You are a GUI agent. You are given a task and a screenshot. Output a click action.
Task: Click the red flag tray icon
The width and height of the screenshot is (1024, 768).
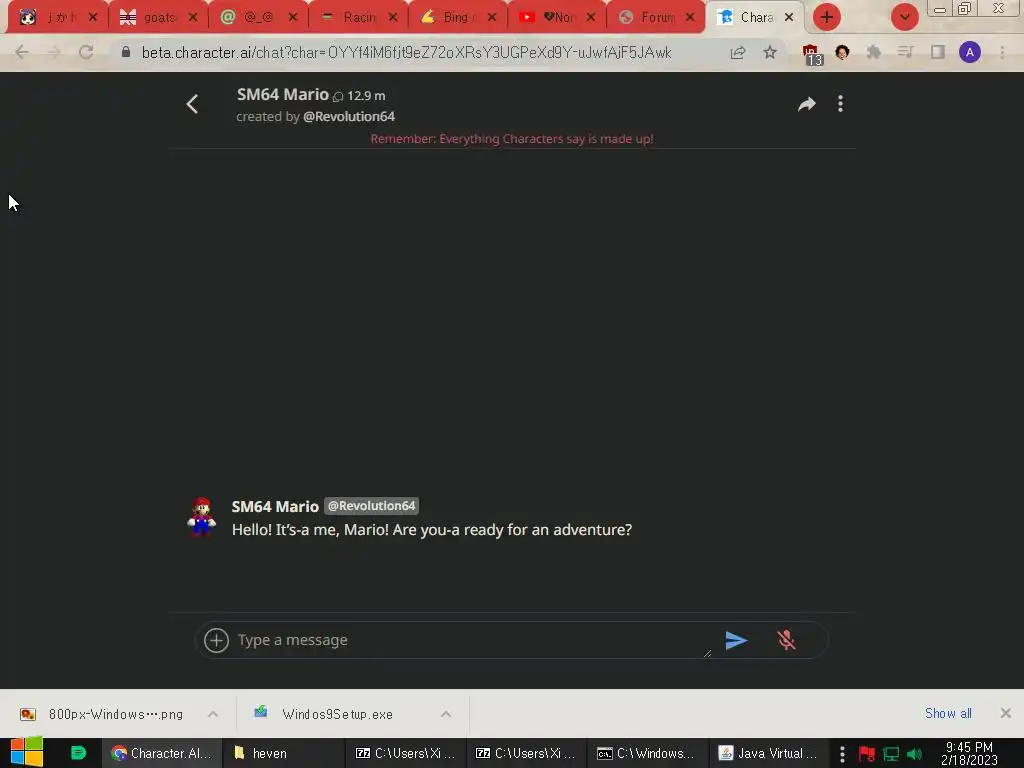867,754
